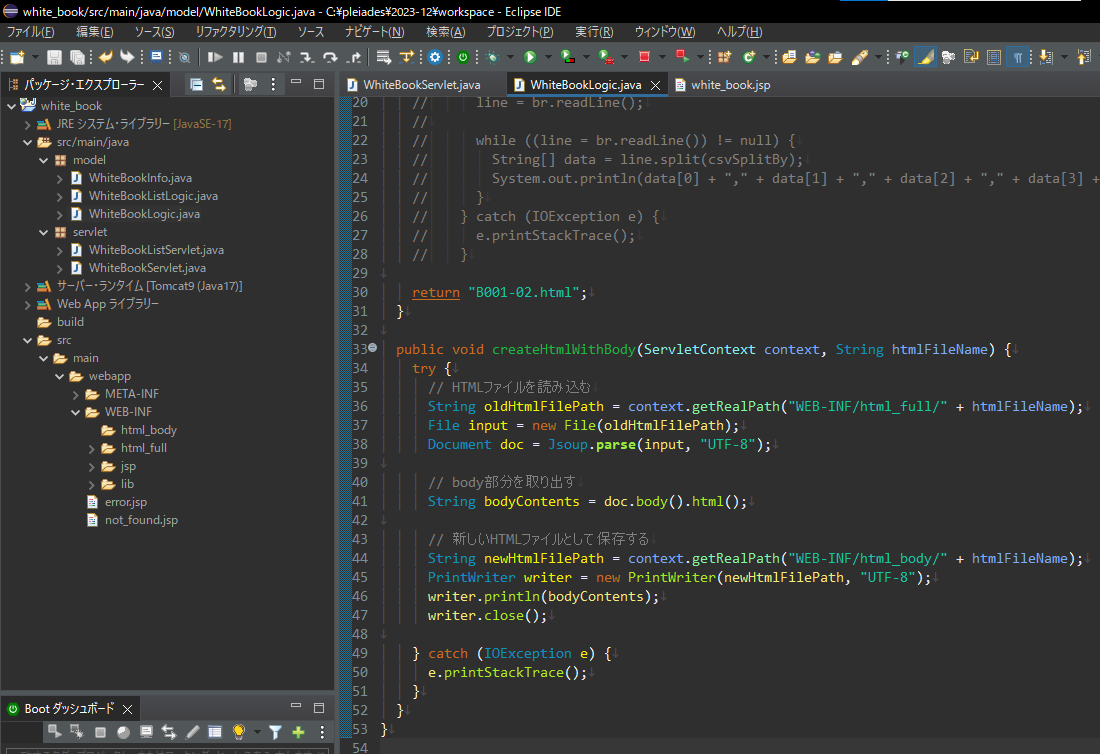Select WhiteBookListLogic.java in Package Explorer
The height and width of the screenshot is (754, 1100).
(x=152, y=196)
